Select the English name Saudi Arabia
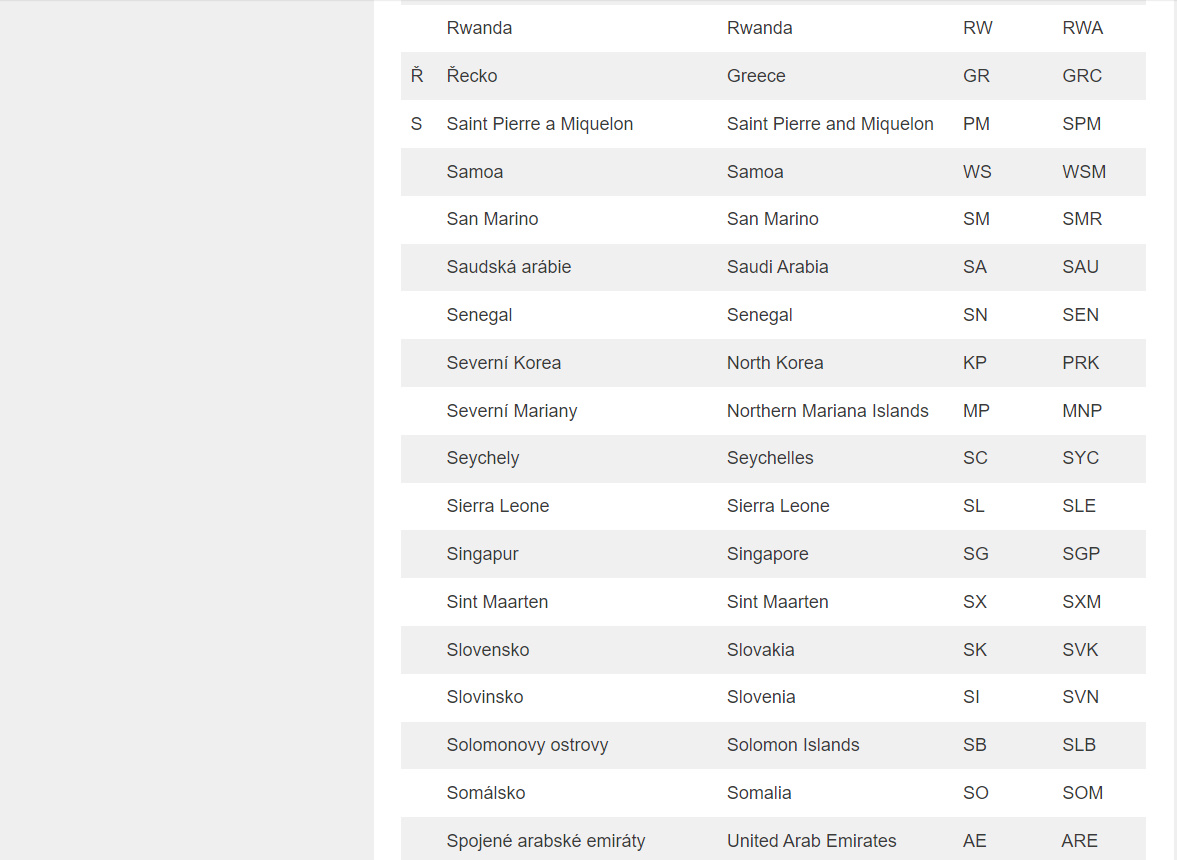This screenshot has width=1177, height=860. 777,267
